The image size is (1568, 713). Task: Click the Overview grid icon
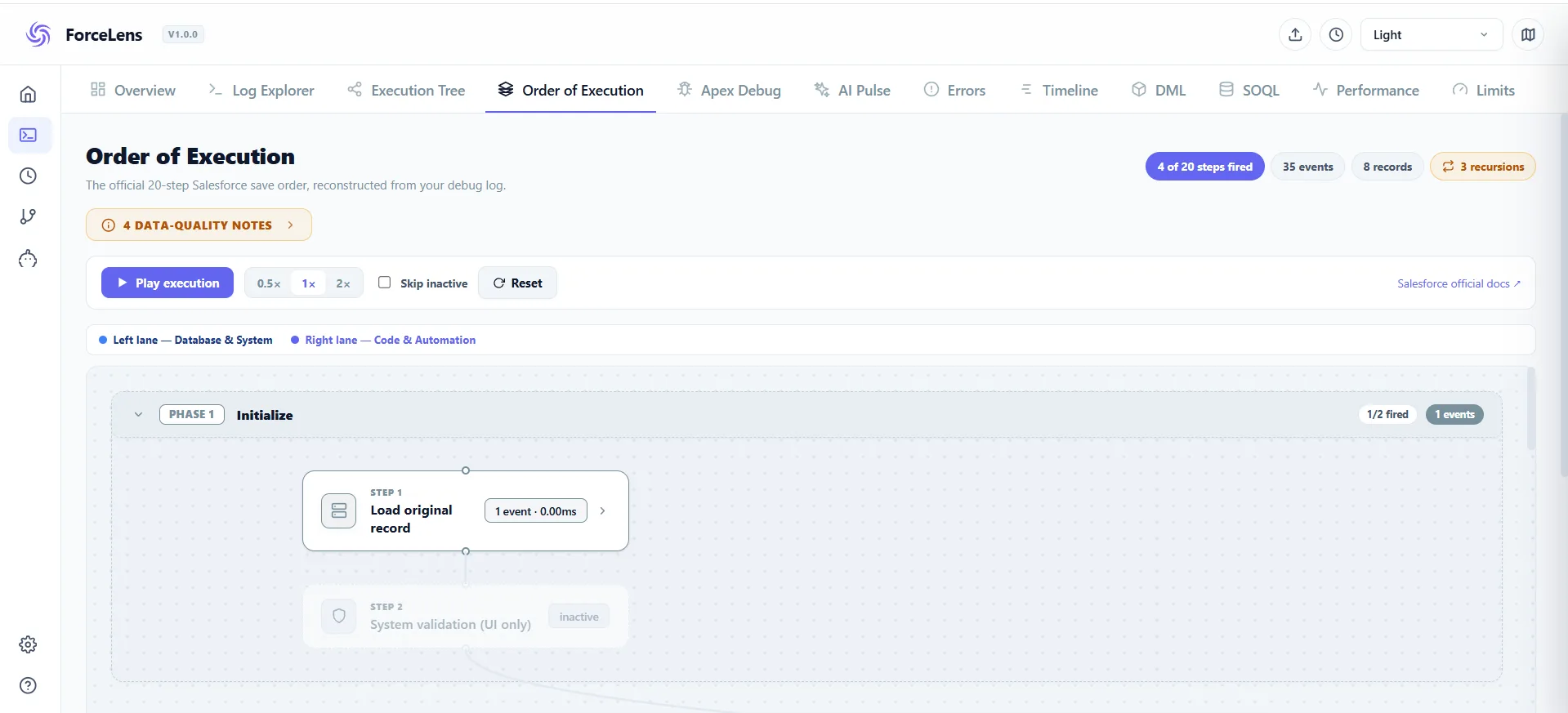98,89
